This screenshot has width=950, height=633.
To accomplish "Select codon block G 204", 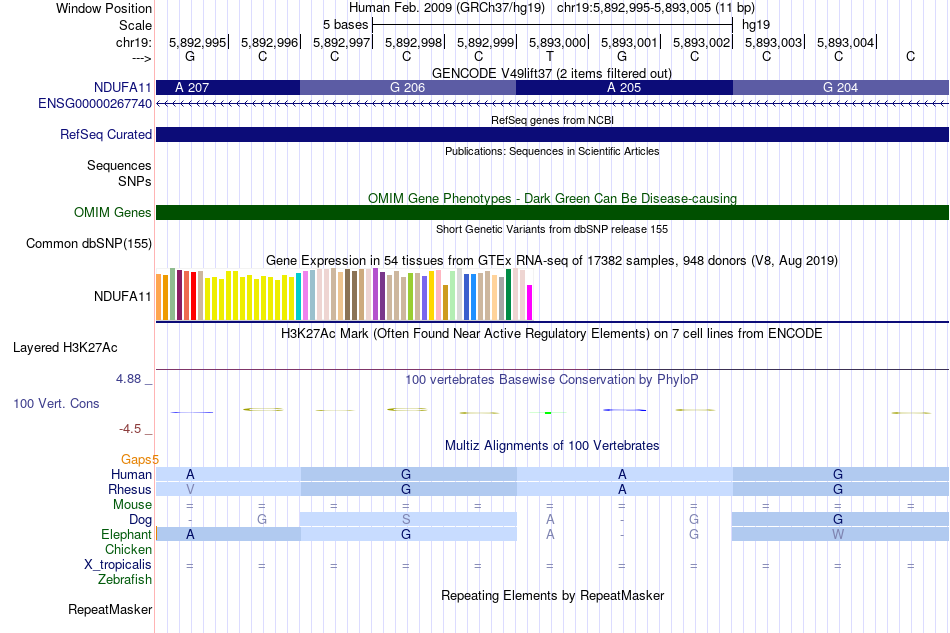I will pyautogui.click(x=840, y=88).
